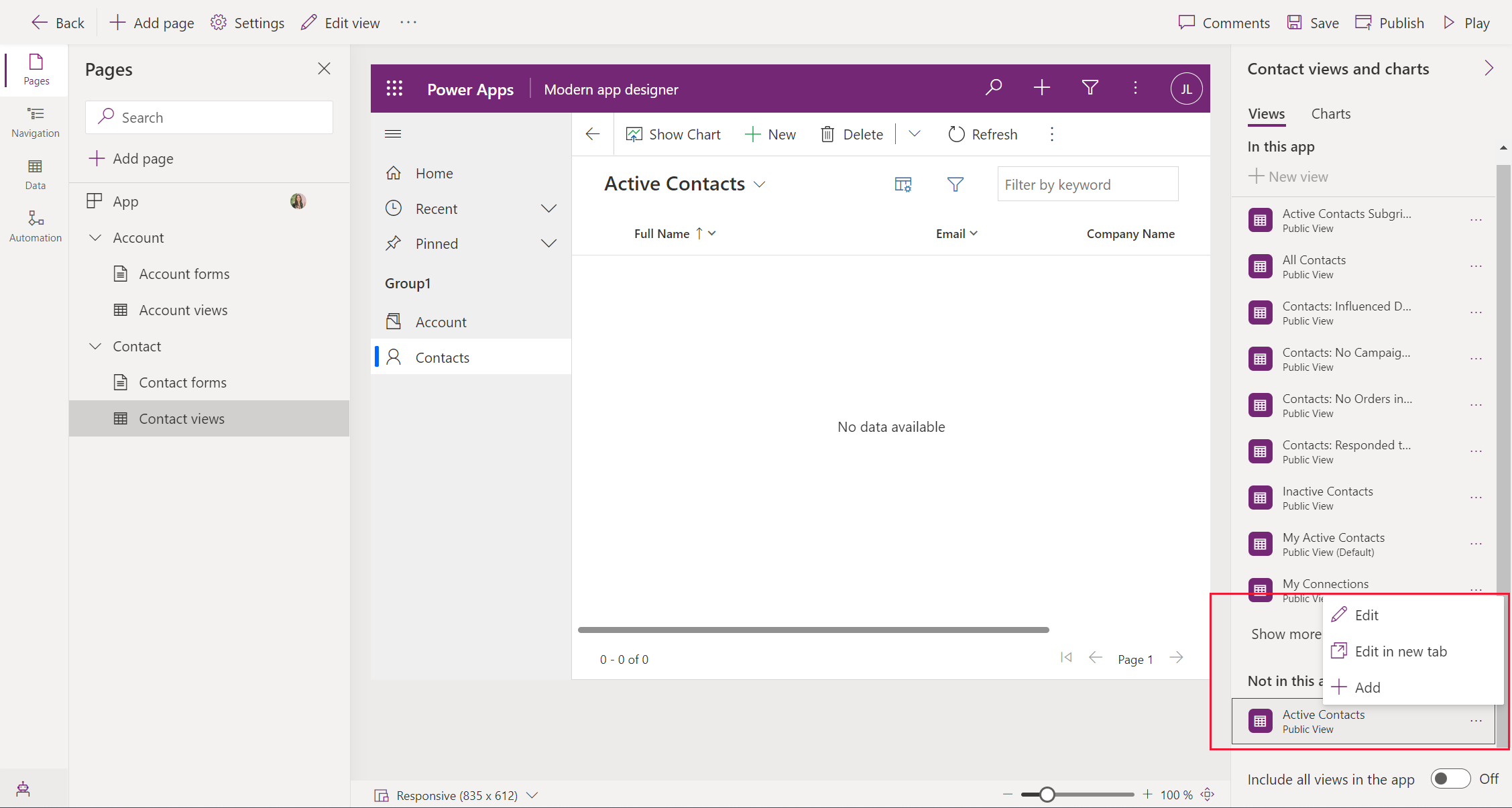Toggle the Active Contacts view dropdown arrow

click(761, 185)
